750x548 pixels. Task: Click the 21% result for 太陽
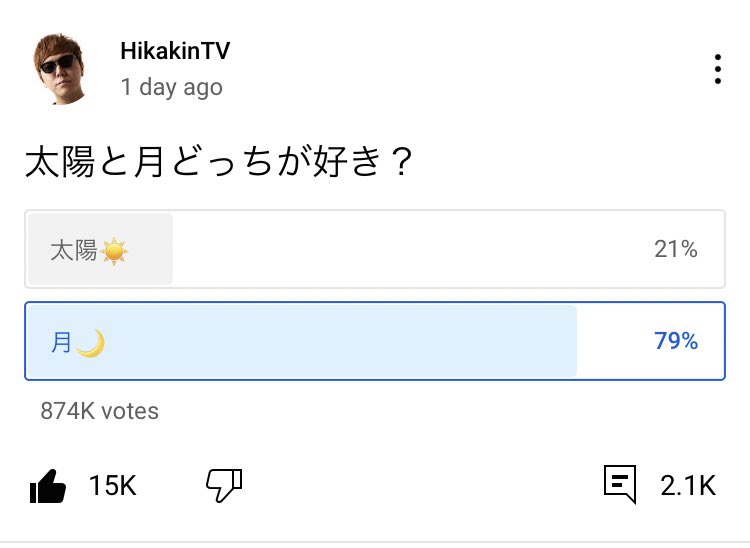[676, 250]
